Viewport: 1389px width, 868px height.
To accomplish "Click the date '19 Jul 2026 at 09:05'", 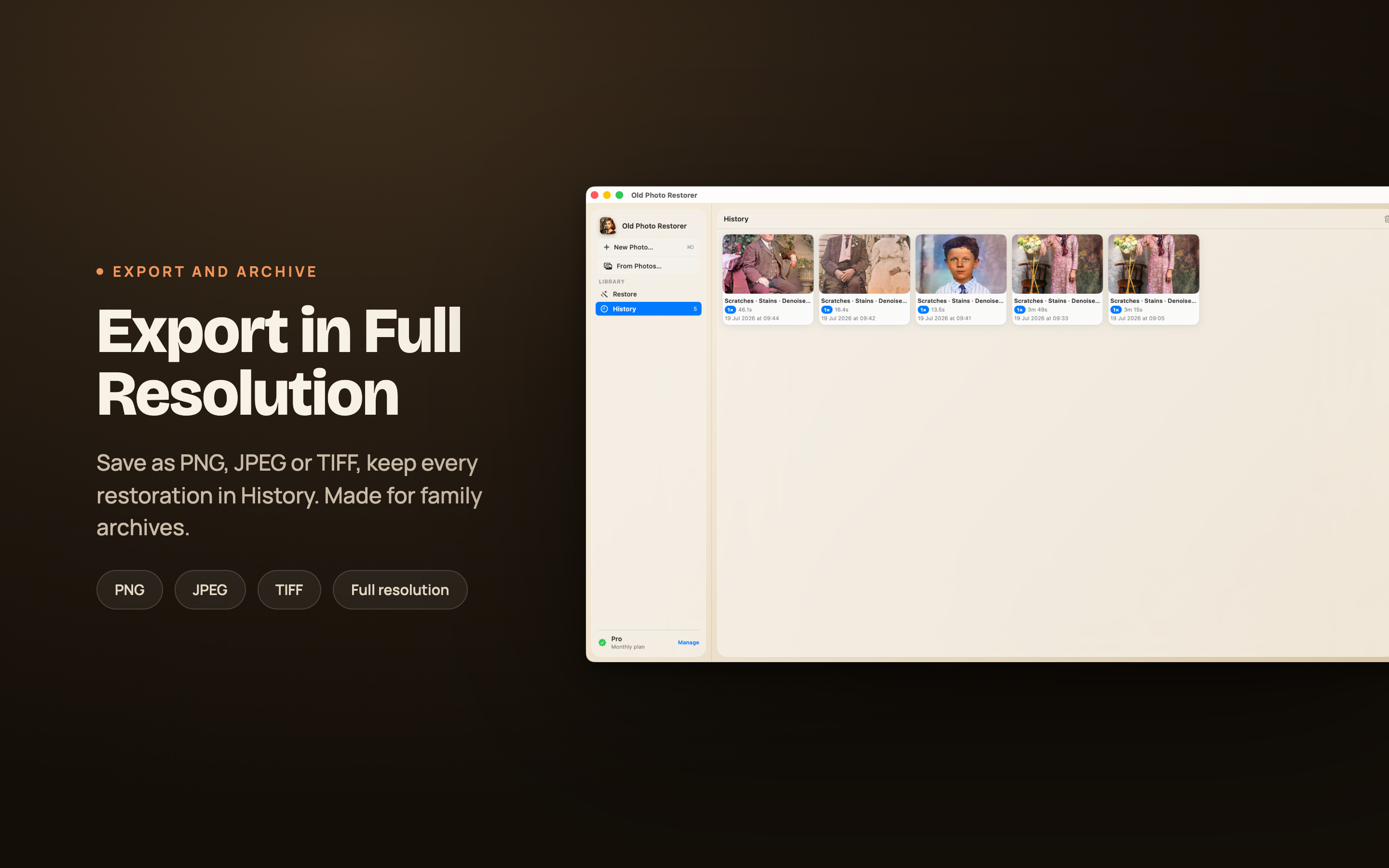I will click(x=1138, y=319).
